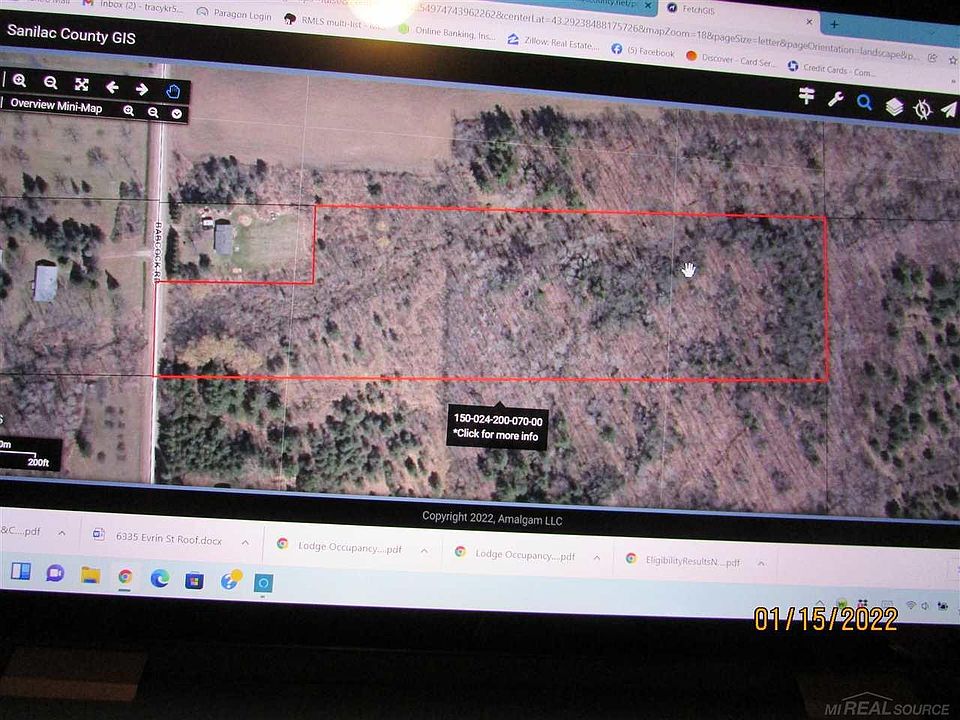Open the blue search magnifier tool

864,102
